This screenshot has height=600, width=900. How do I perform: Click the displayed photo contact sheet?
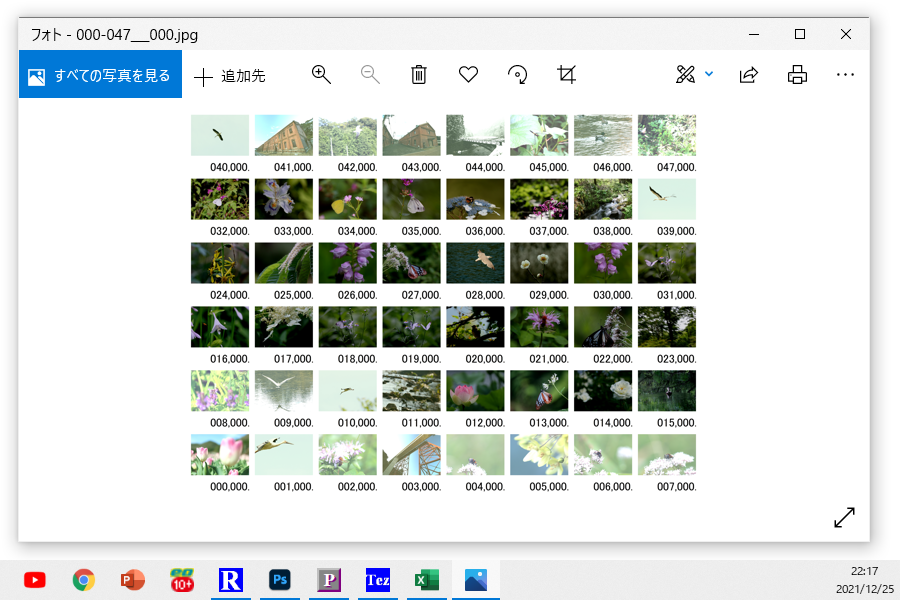point(443,303)
